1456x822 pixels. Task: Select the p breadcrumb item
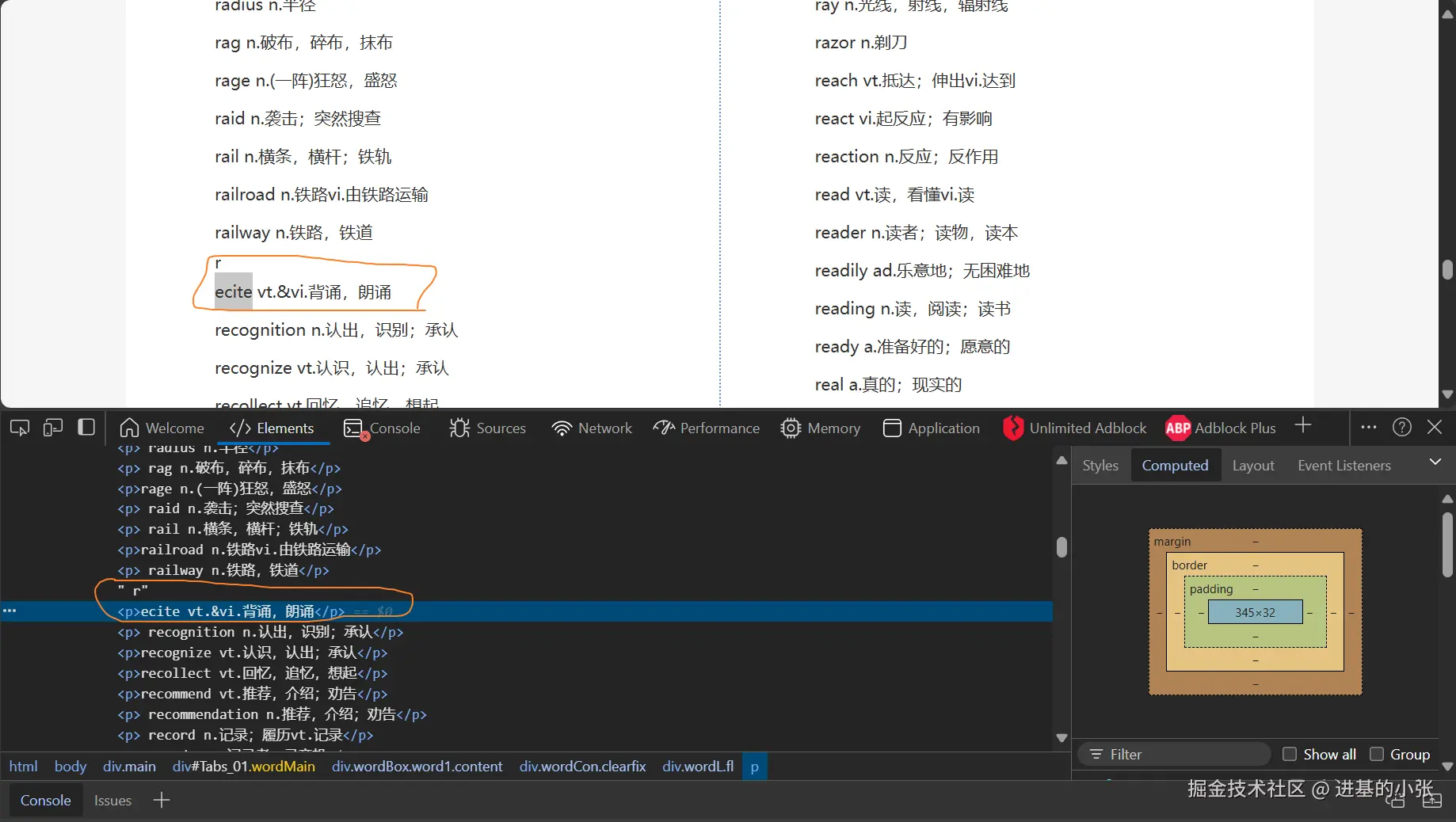tap(755, 766)
